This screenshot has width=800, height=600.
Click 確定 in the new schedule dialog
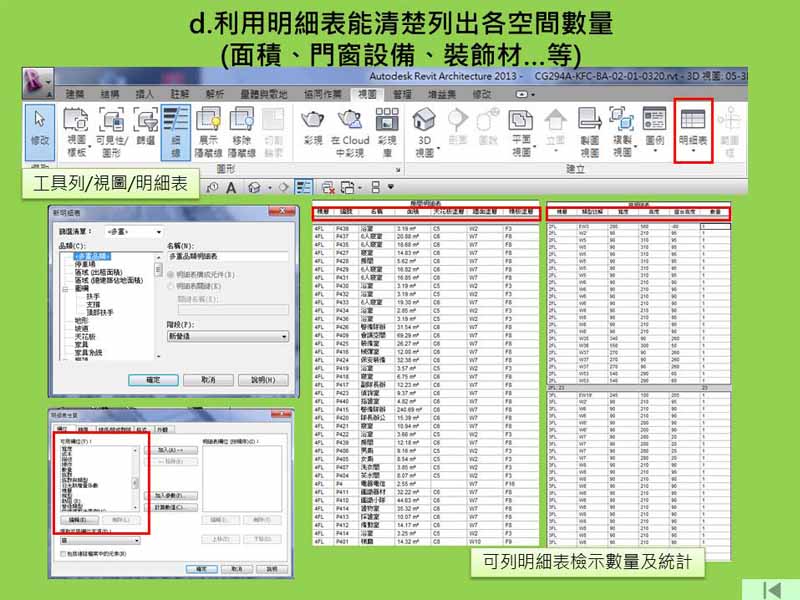tap(153, 380)
